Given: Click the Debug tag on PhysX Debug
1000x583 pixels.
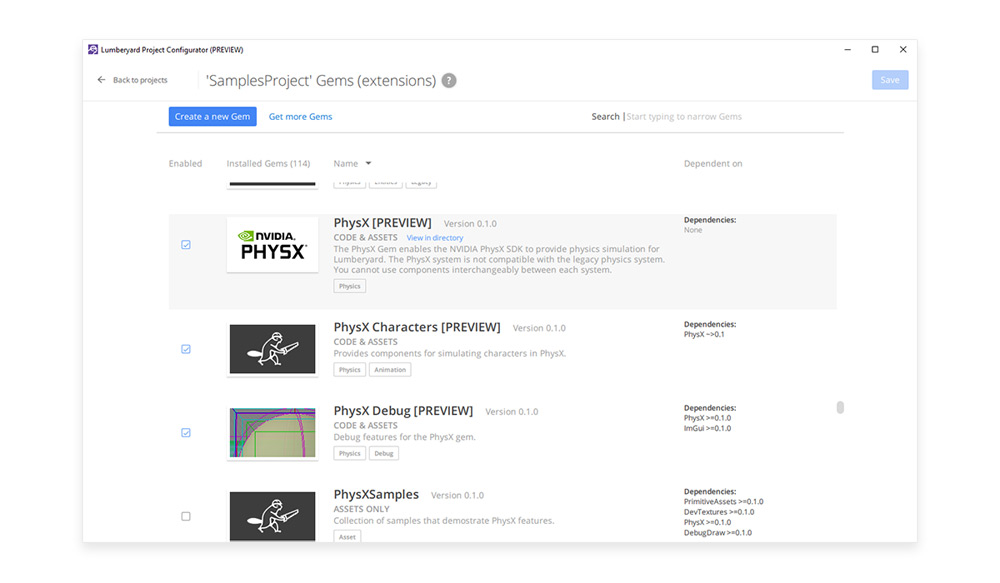Looking at the screenshot, I should click(384, 452).
